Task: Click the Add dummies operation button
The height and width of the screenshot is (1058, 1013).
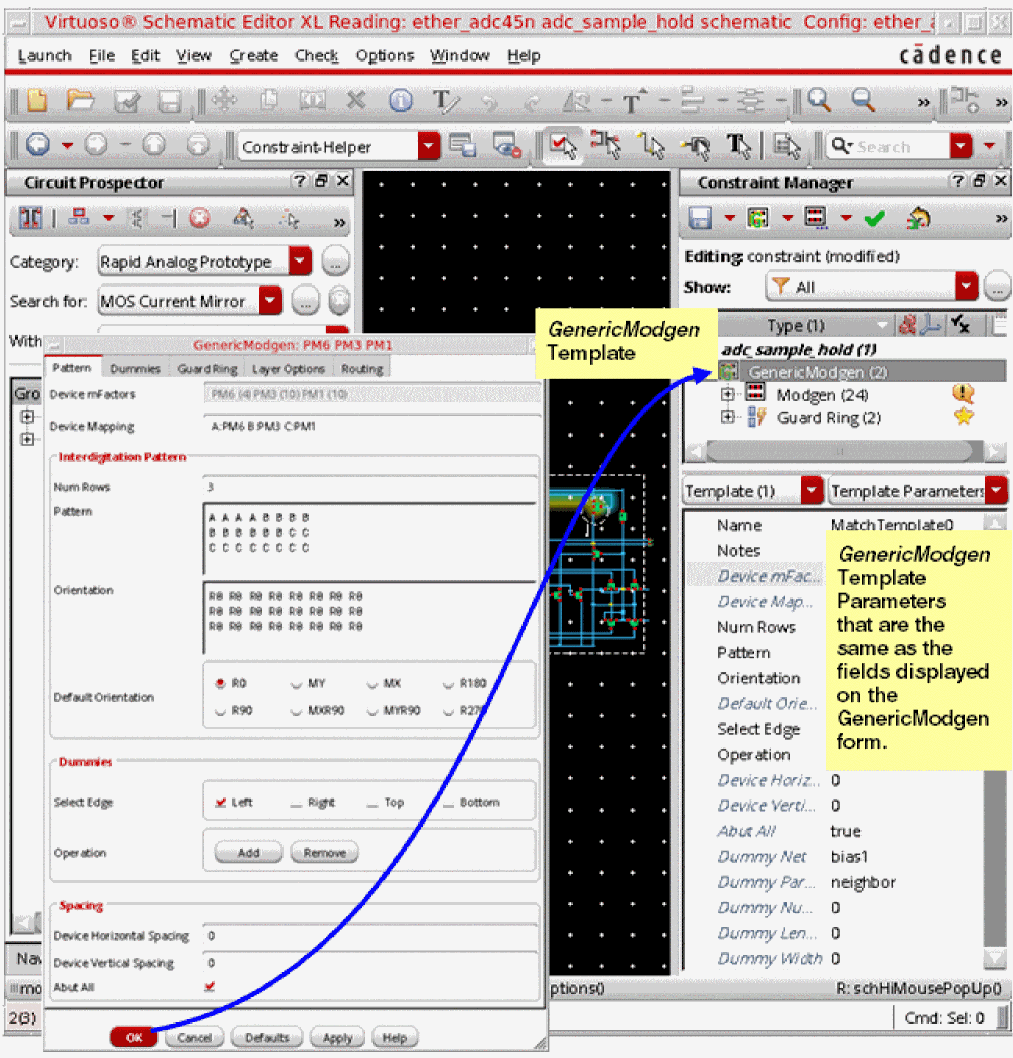Action: tap(248, 852)
